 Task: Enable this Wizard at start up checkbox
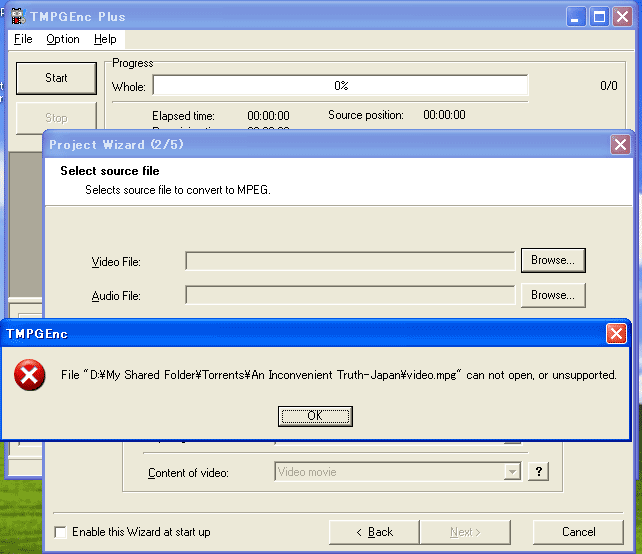(x=60, y=532)
